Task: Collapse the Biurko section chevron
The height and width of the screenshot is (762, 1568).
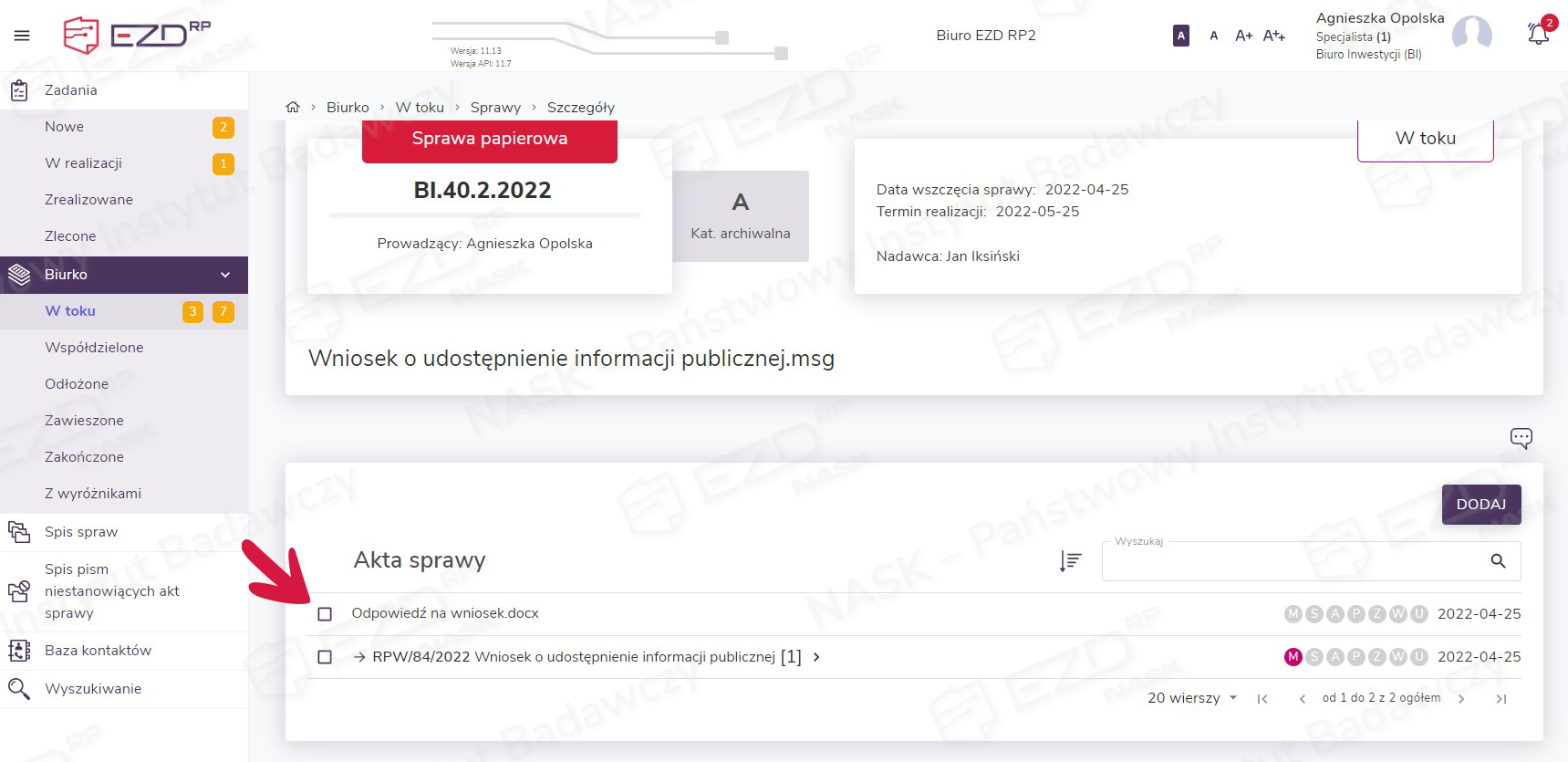Action: (225, 275)
